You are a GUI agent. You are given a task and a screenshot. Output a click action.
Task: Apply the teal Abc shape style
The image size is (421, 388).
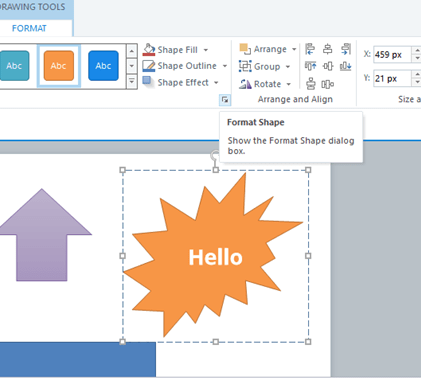coord(14,66)
